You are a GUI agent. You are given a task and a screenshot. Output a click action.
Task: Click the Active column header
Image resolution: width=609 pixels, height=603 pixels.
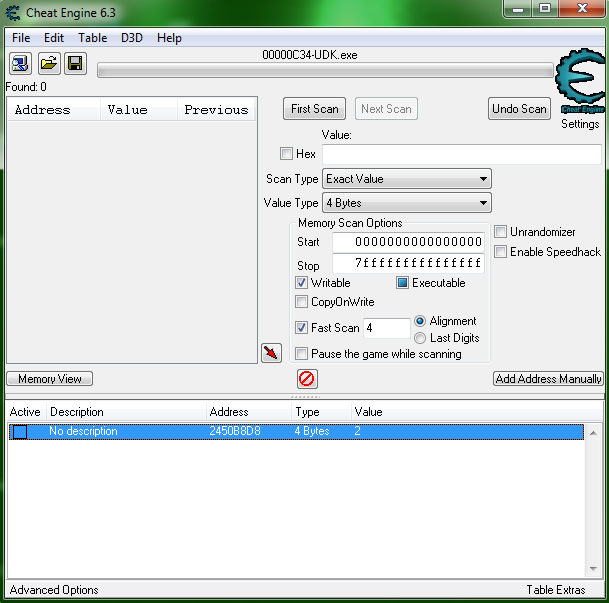pos(26,412)
